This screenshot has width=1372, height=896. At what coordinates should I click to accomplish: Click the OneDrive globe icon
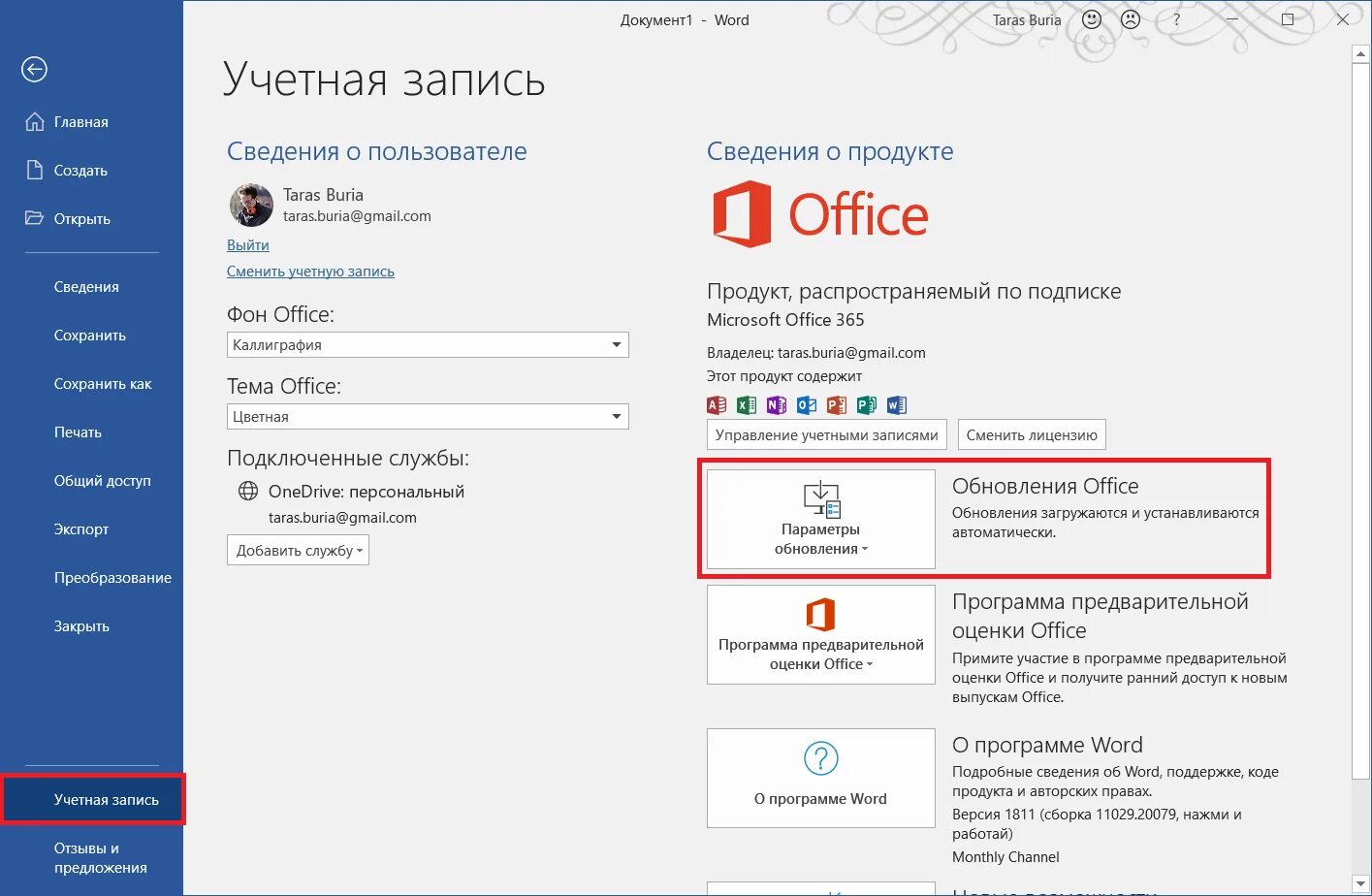[248, 492]
